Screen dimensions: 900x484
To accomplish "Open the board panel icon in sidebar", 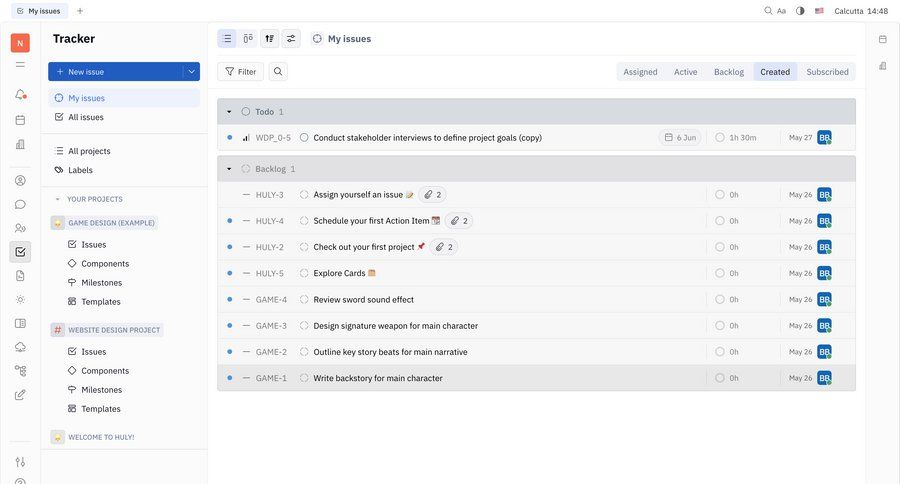I will point(20,323).
